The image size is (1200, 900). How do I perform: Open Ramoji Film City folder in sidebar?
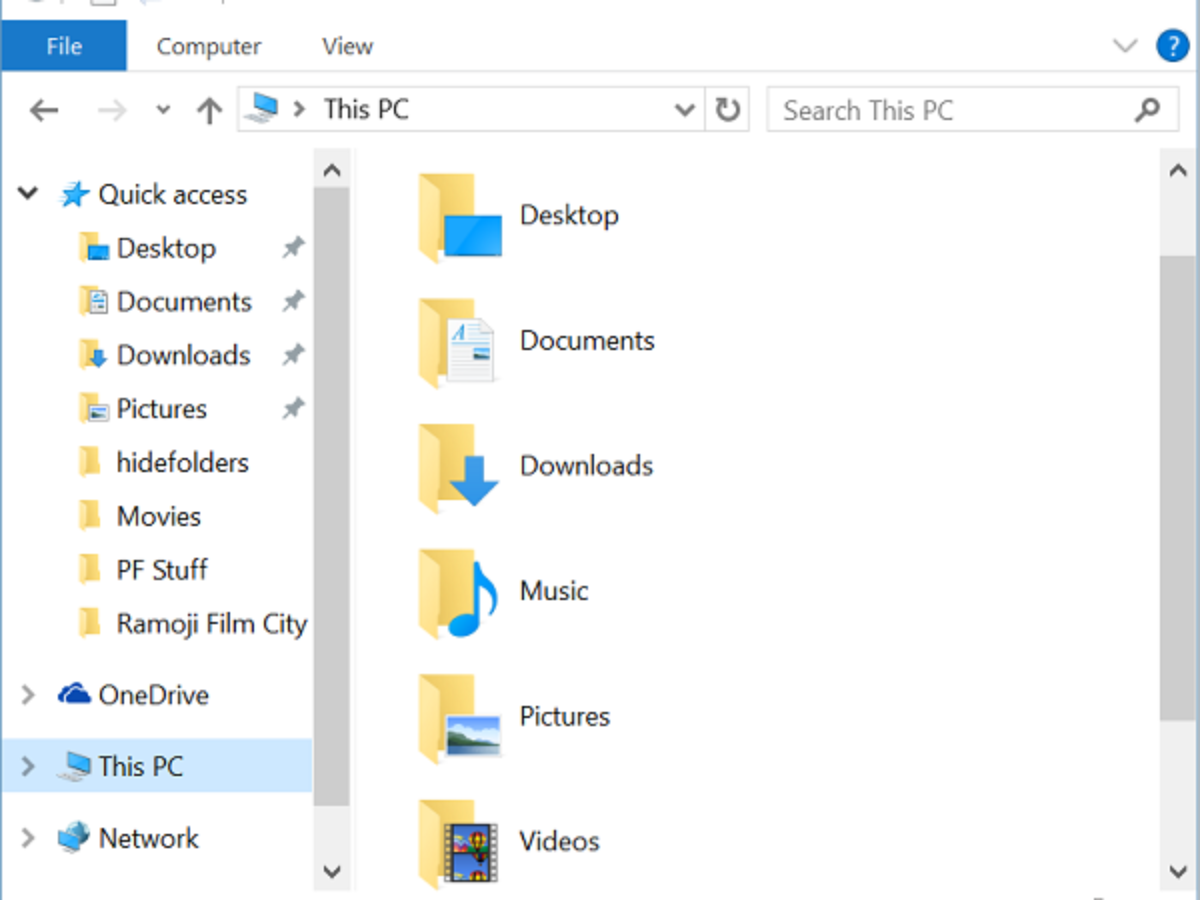coord(211,624)
